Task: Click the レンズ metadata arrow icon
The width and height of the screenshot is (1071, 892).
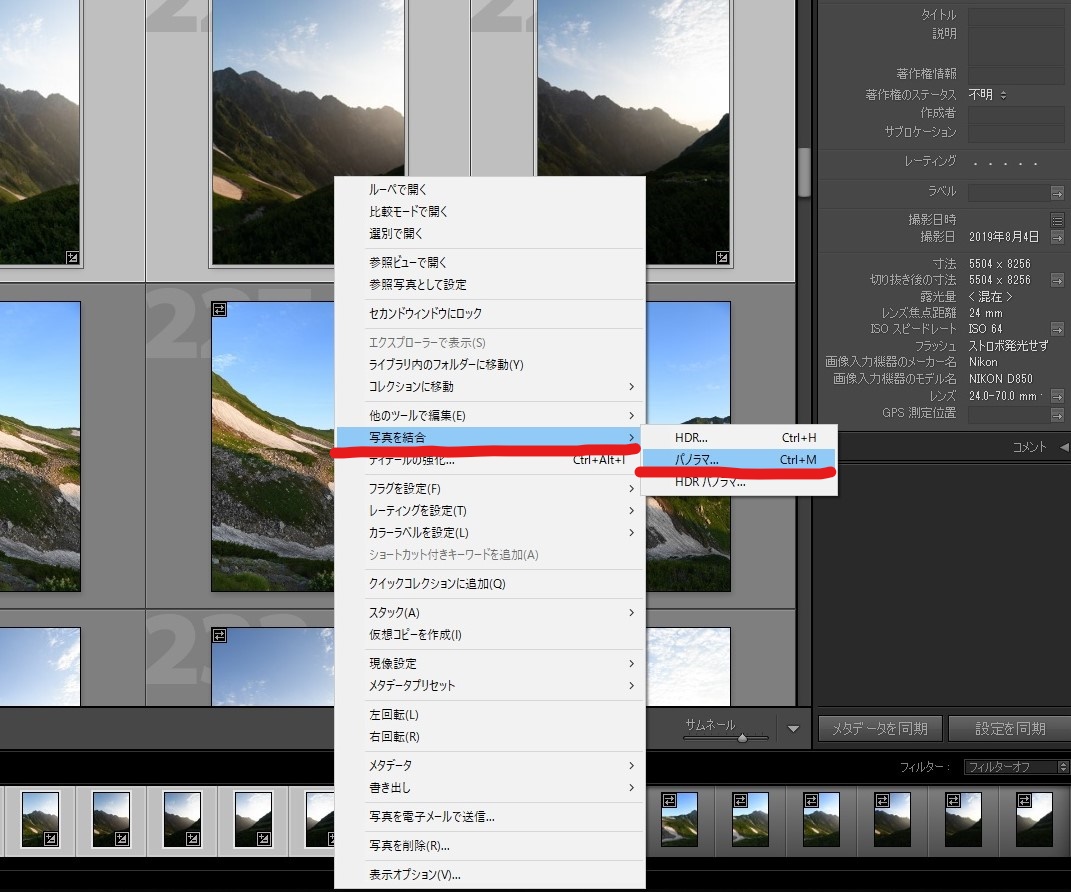Action: (1058, 395)
